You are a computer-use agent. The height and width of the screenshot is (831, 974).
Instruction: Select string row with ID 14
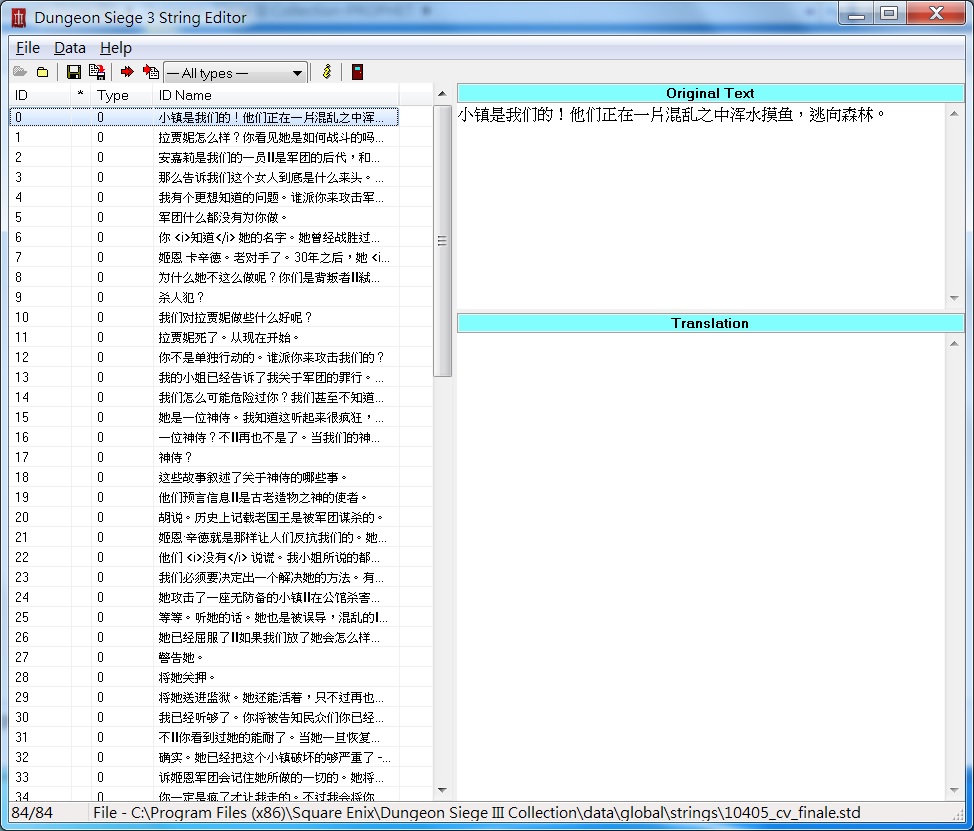tap(204, 397)
